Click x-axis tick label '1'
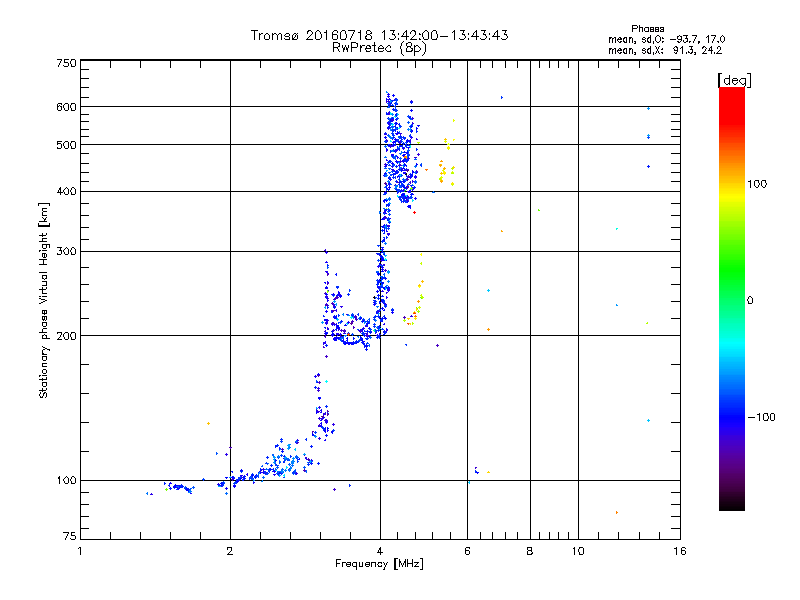The height and width of the screenshot is (600, 800). (x=80, y=551)
